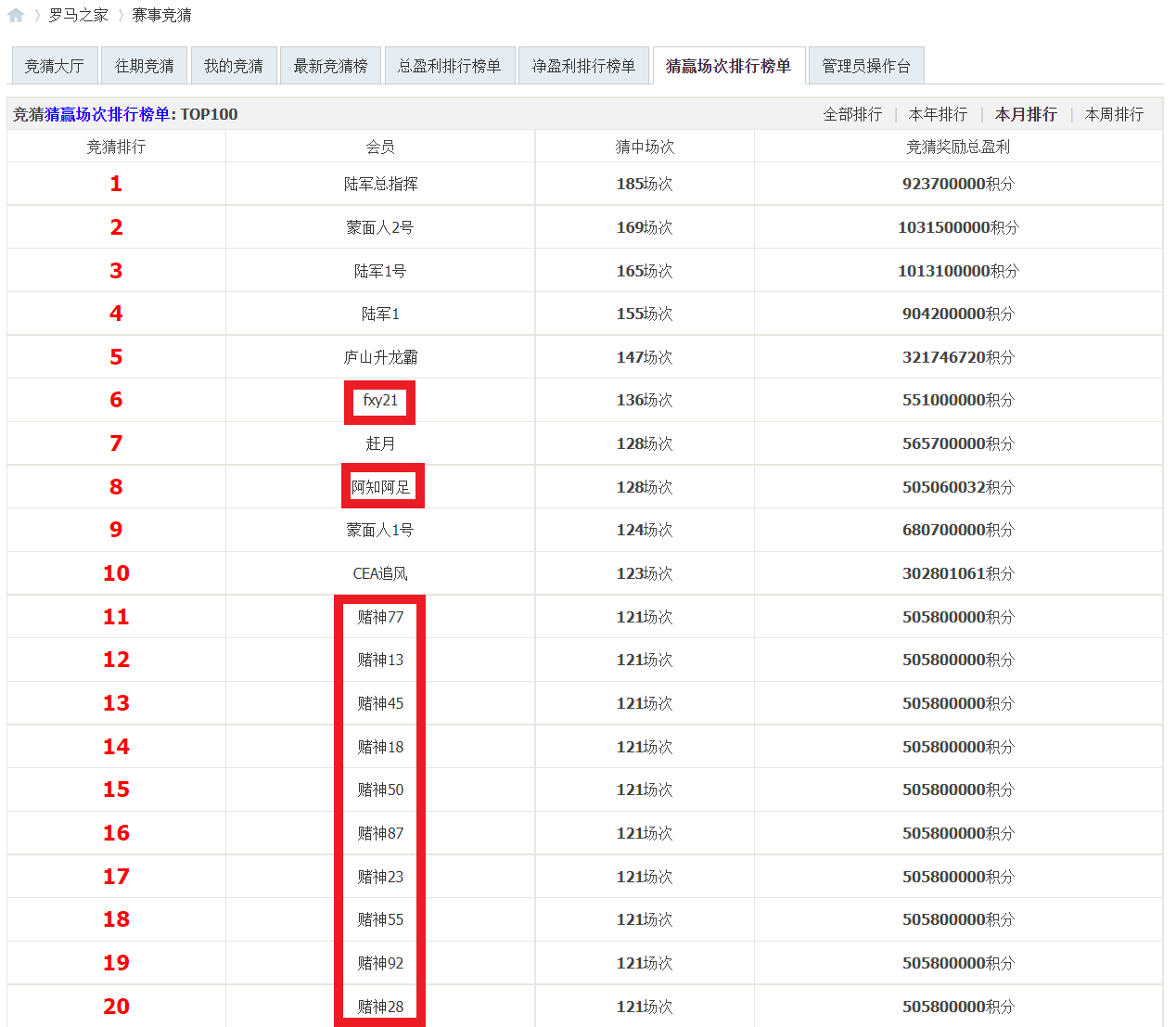The height and width of the screenshot is (1027, 1176).
Task: Click the home icon in the breadcrumb
Action: [x=15, y=15]
